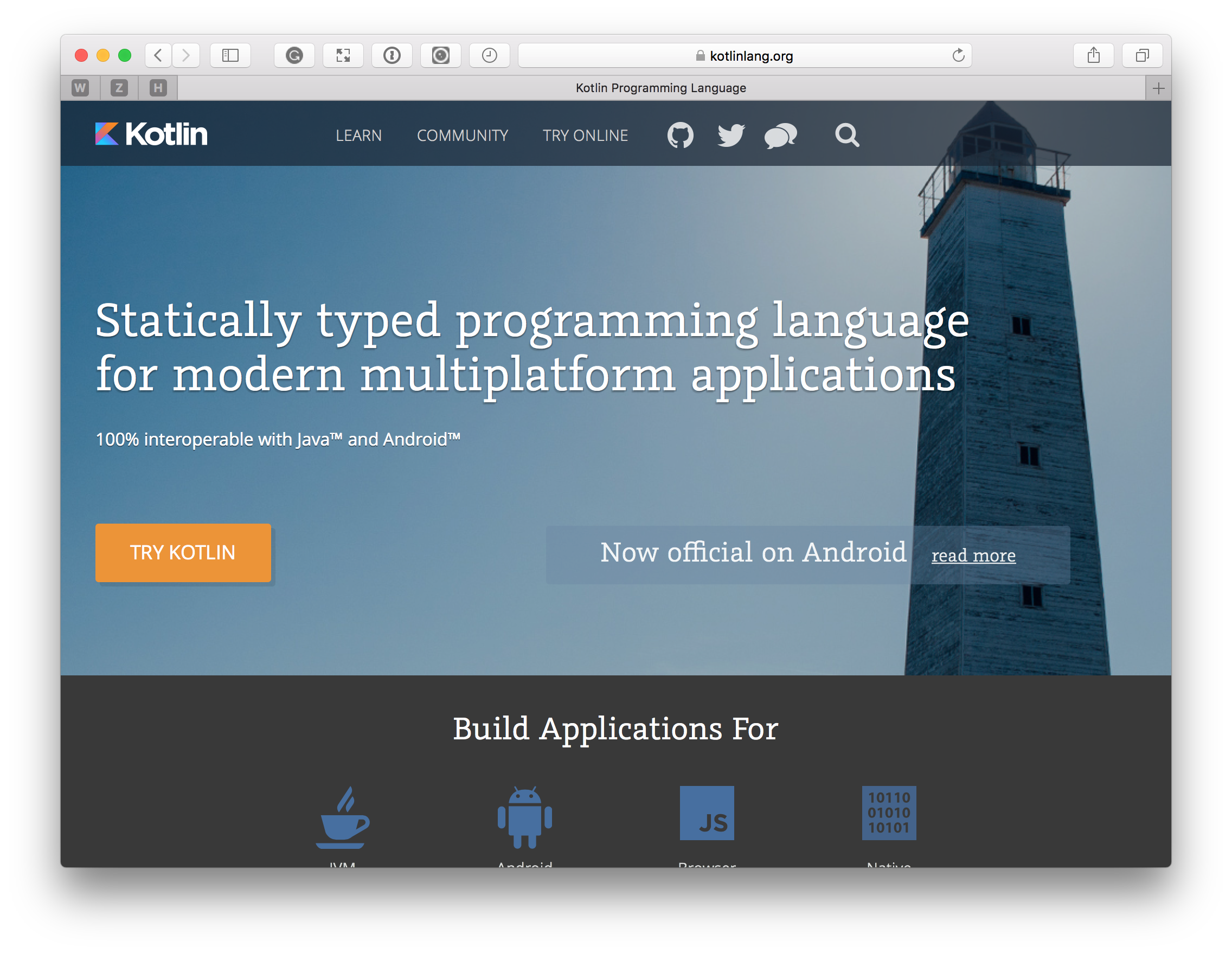Select the Android robot icon

coord(524,816)
